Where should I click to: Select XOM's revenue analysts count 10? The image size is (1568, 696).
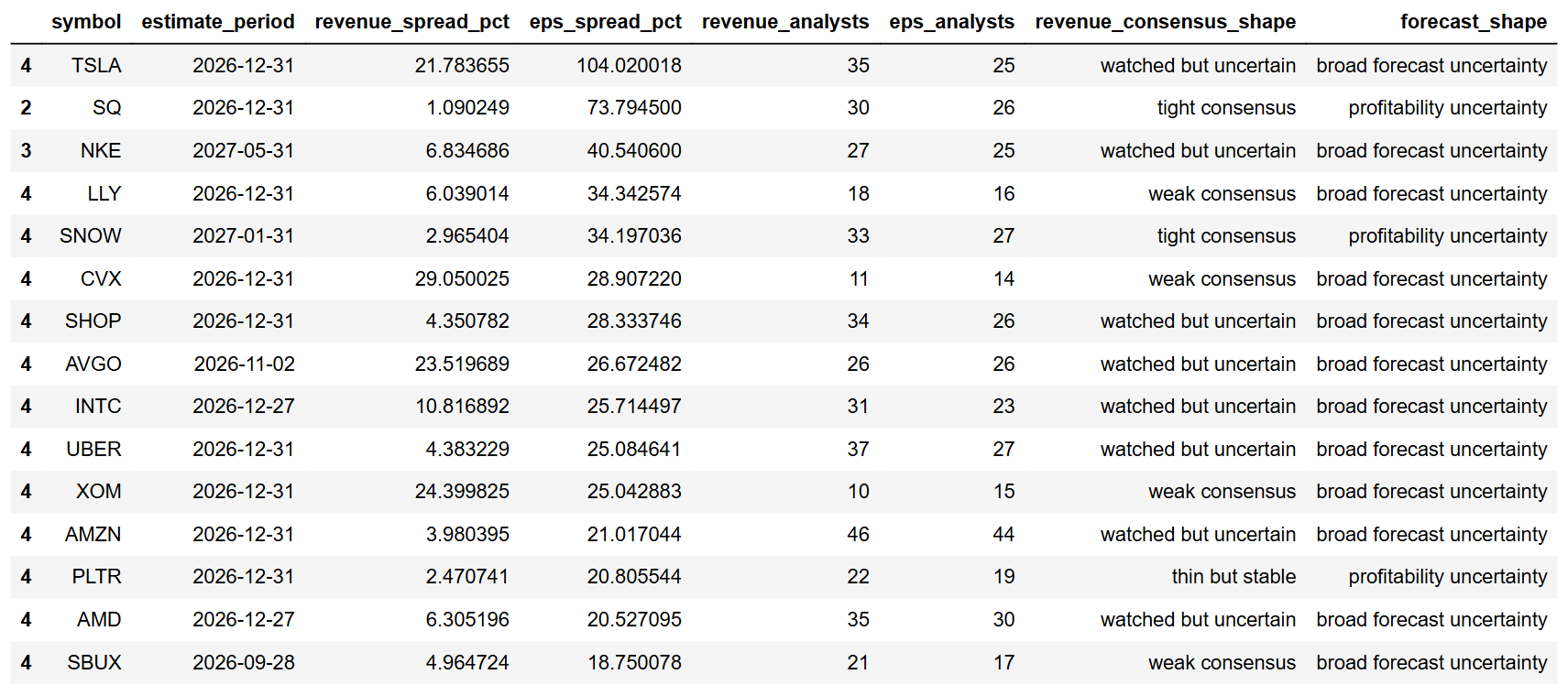859,492
